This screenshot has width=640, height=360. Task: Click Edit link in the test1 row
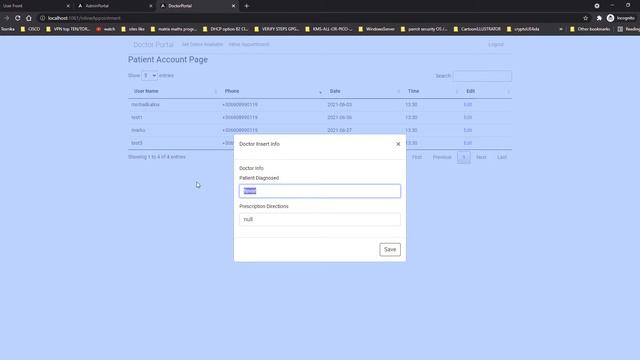pos(468,118)
